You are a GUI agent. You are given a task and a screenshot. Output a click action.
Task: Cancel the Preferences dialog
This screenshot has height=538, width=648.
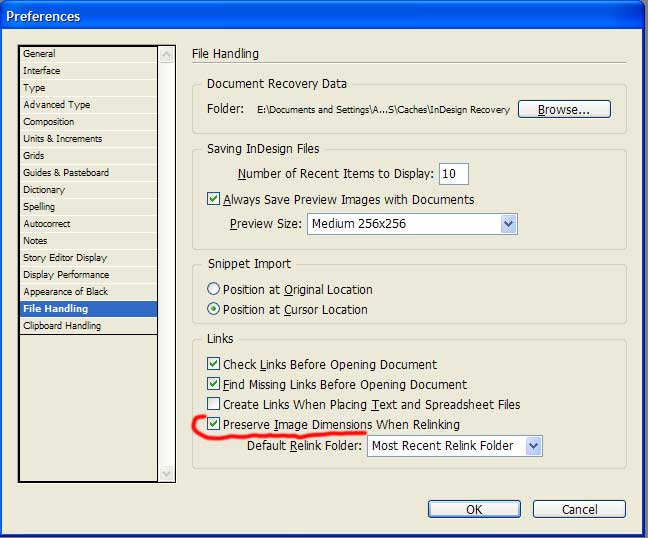(x=579, y=509)
